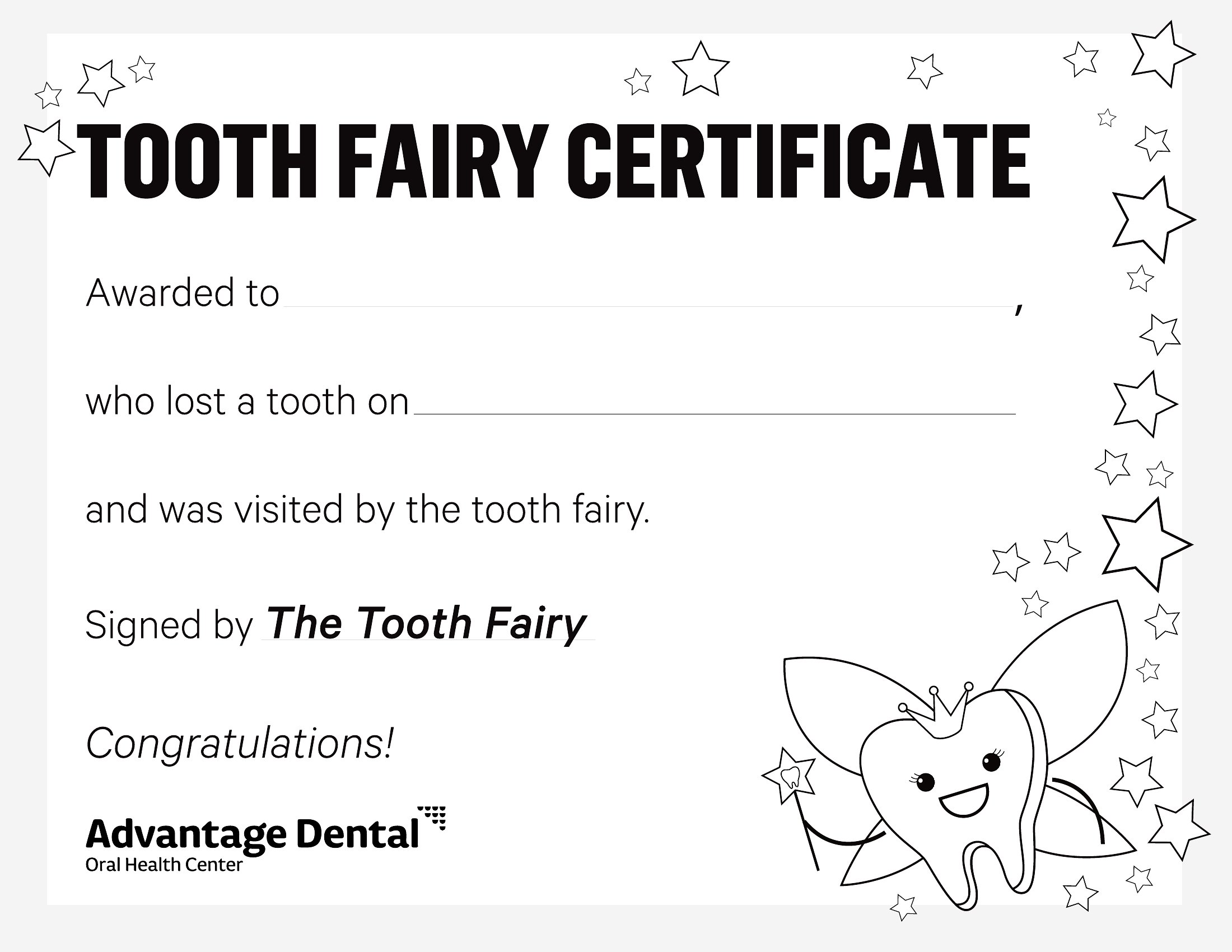Viewport: 1232px width, 952px height.
Task: Click the large star left of the title
Action: tap(46, 148)
